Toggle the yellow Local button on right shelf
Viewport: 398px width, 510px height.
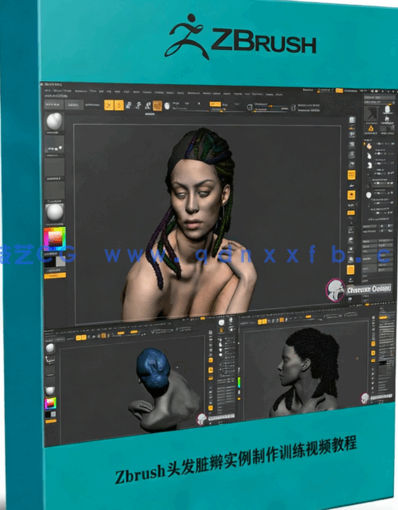click(x=351, y=195)
